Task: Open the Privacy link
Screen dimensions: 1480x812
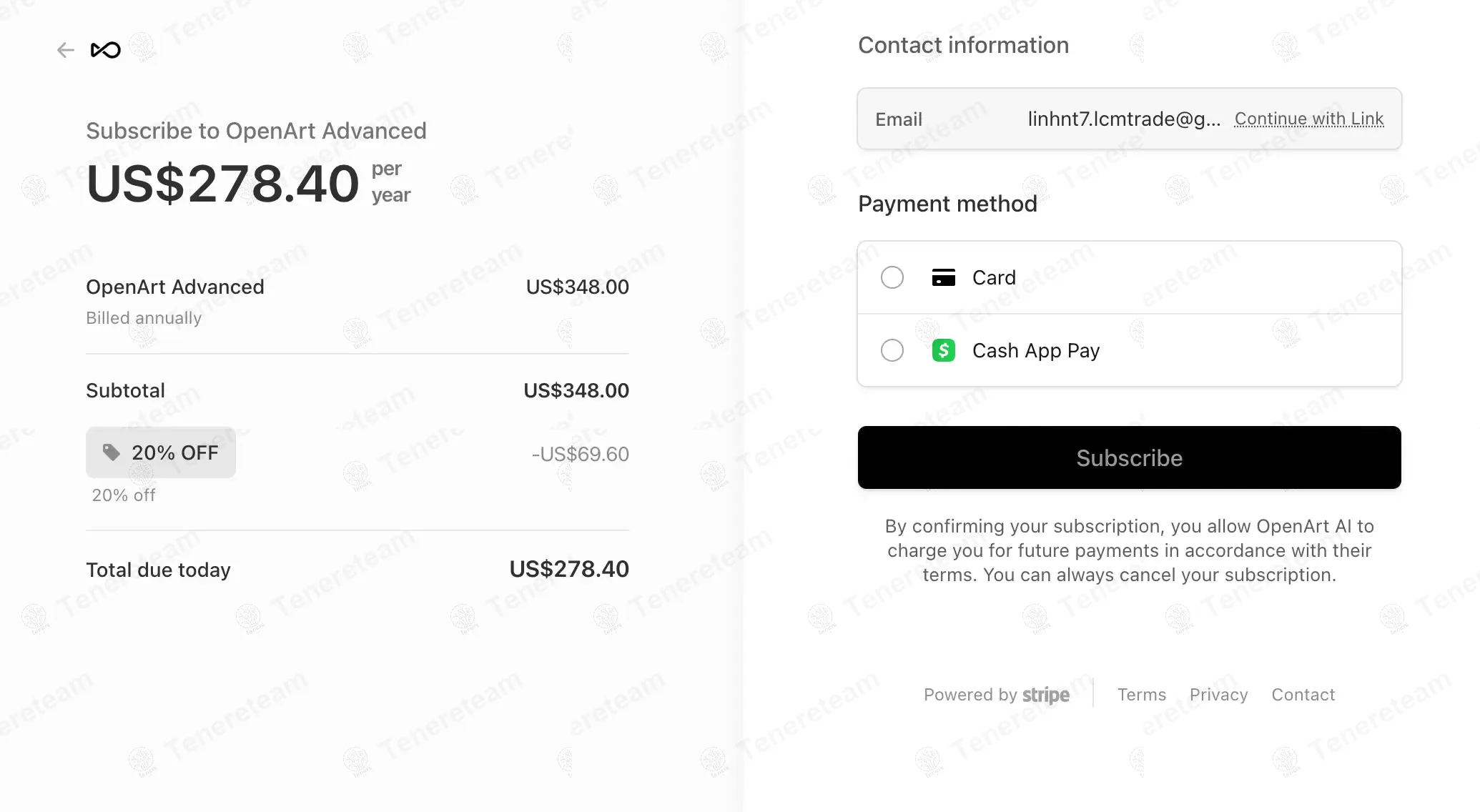Action: pos(1218,695)
